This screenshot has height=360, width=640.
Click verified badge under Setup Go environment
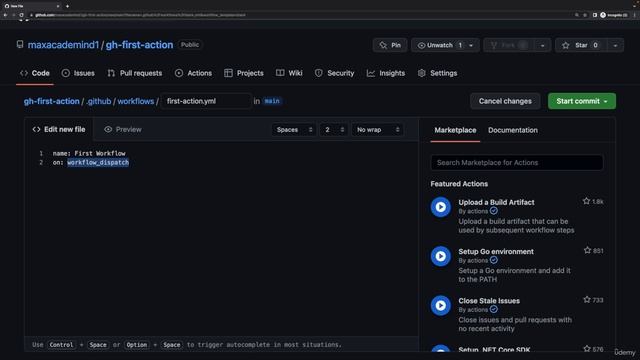pyautogui.click(x=493, y=260)
